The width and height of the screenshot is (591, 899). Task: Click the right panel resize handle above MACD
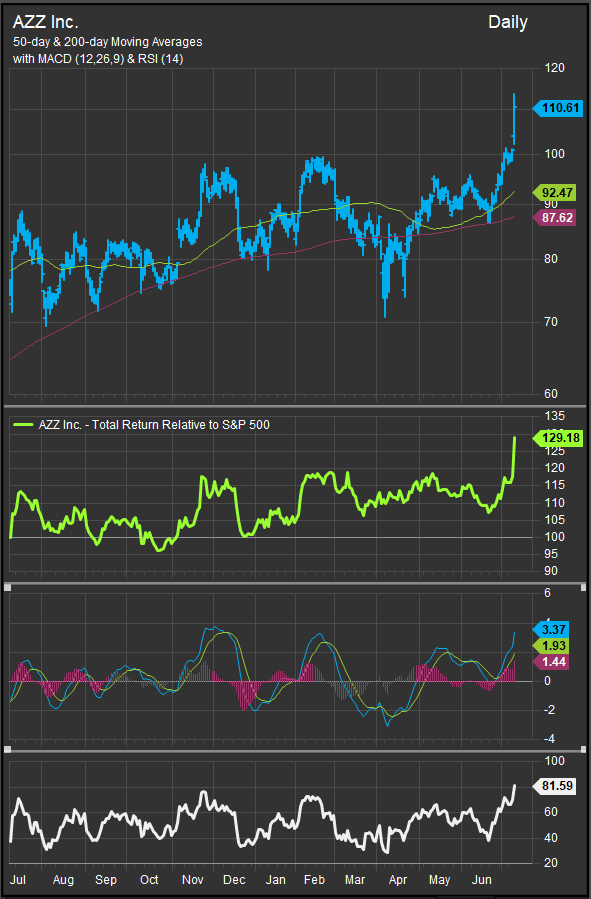[584, 587]
